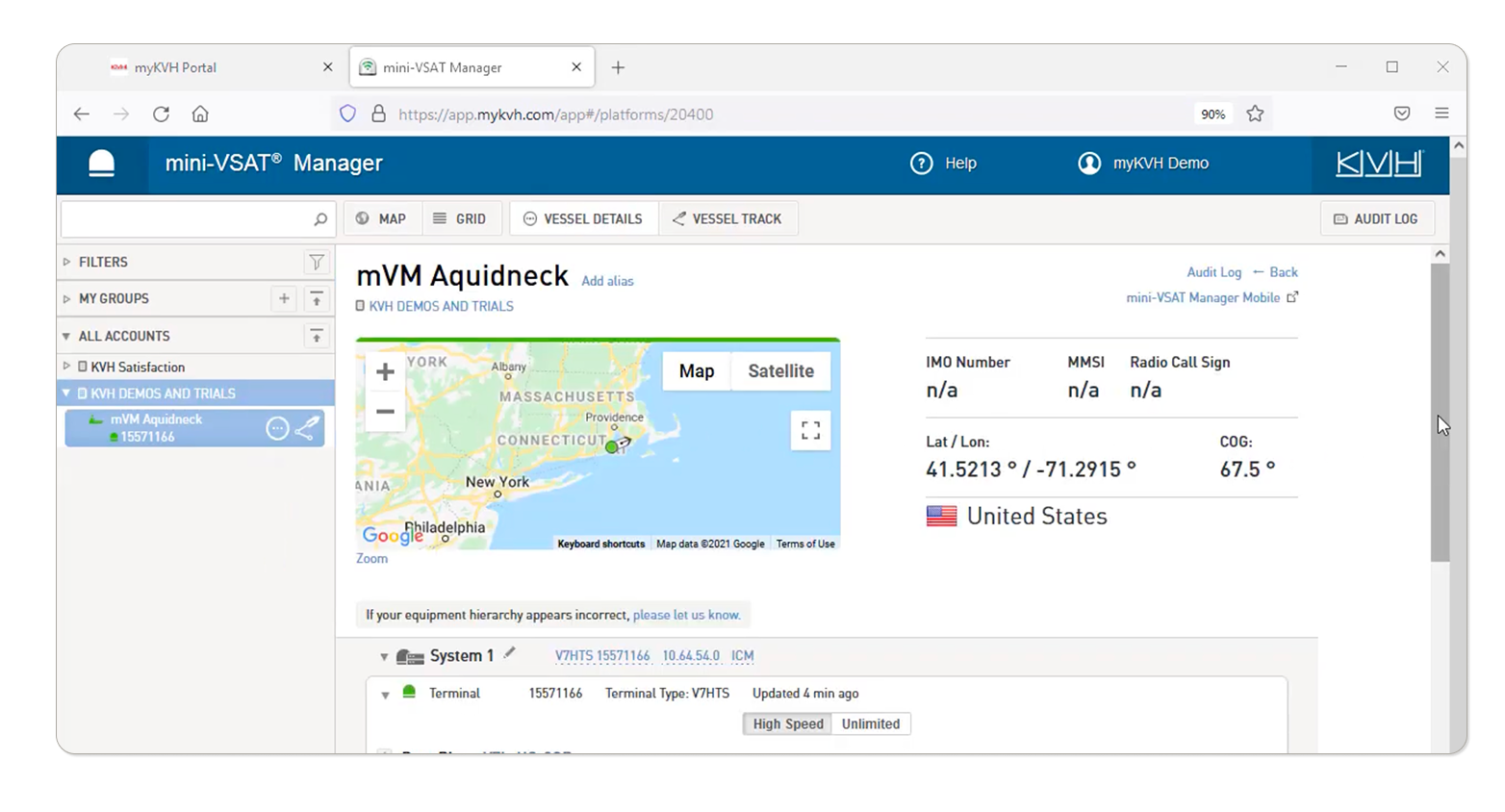Screen dimensions: 1505x812
Task: Expand the KVH Satisfaction account
Action: [66, 367]
